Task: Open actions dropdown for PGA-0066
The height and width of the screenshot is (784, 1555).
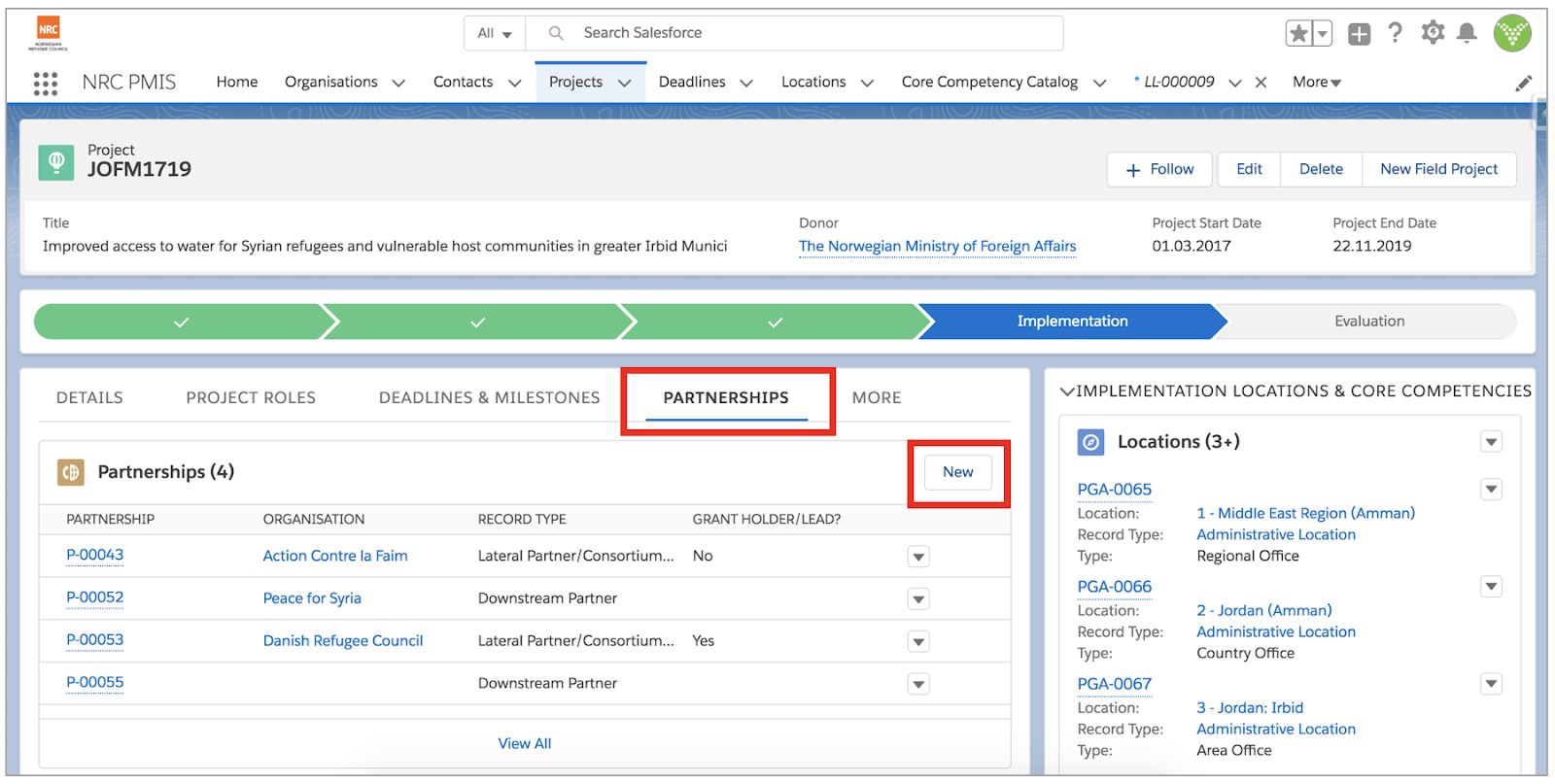Action: pyautogui.click(x=1491, y=586)
